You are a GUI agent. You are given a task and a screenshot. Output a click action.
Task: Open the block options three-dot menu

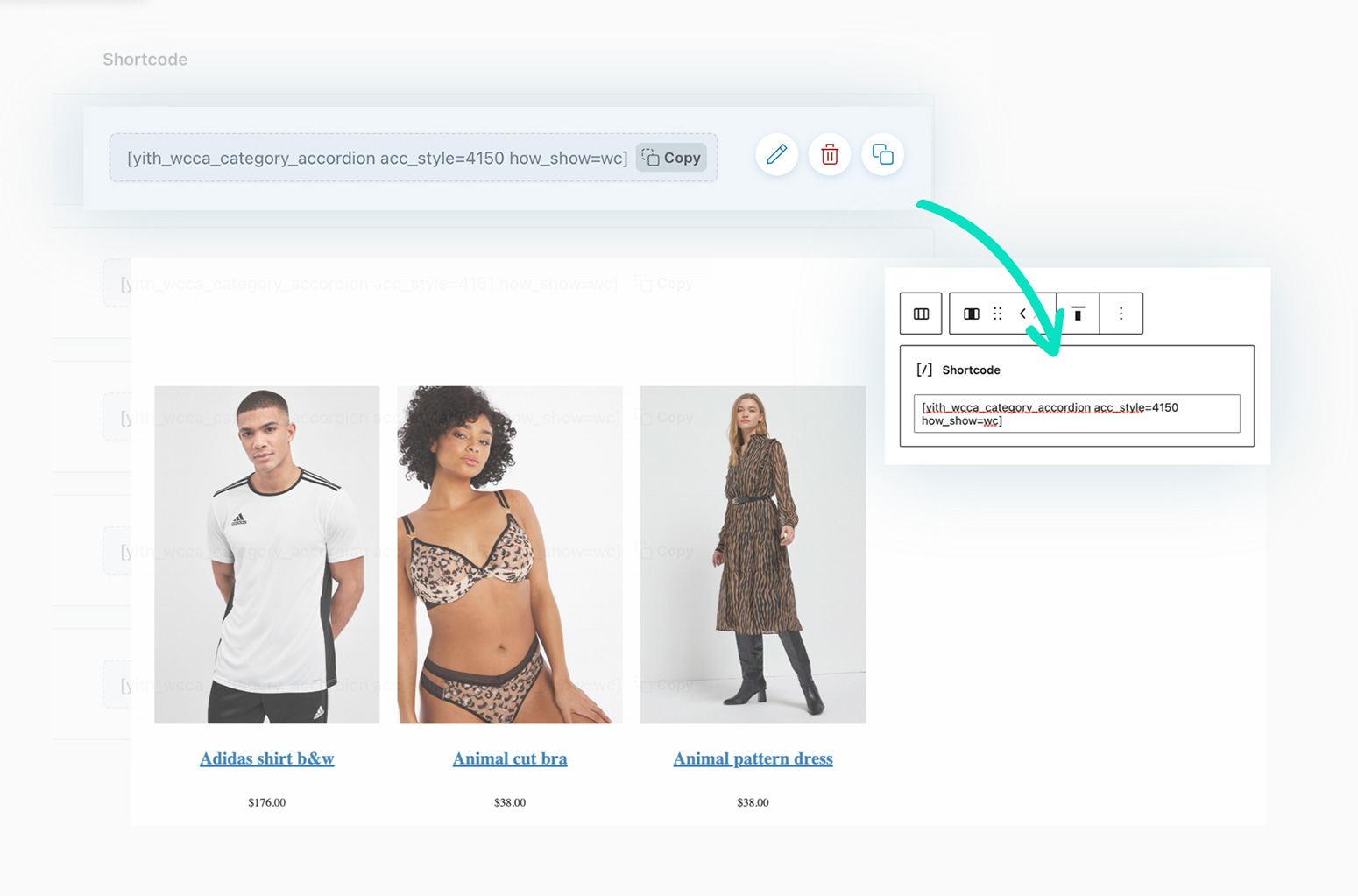coord(1121,314)
